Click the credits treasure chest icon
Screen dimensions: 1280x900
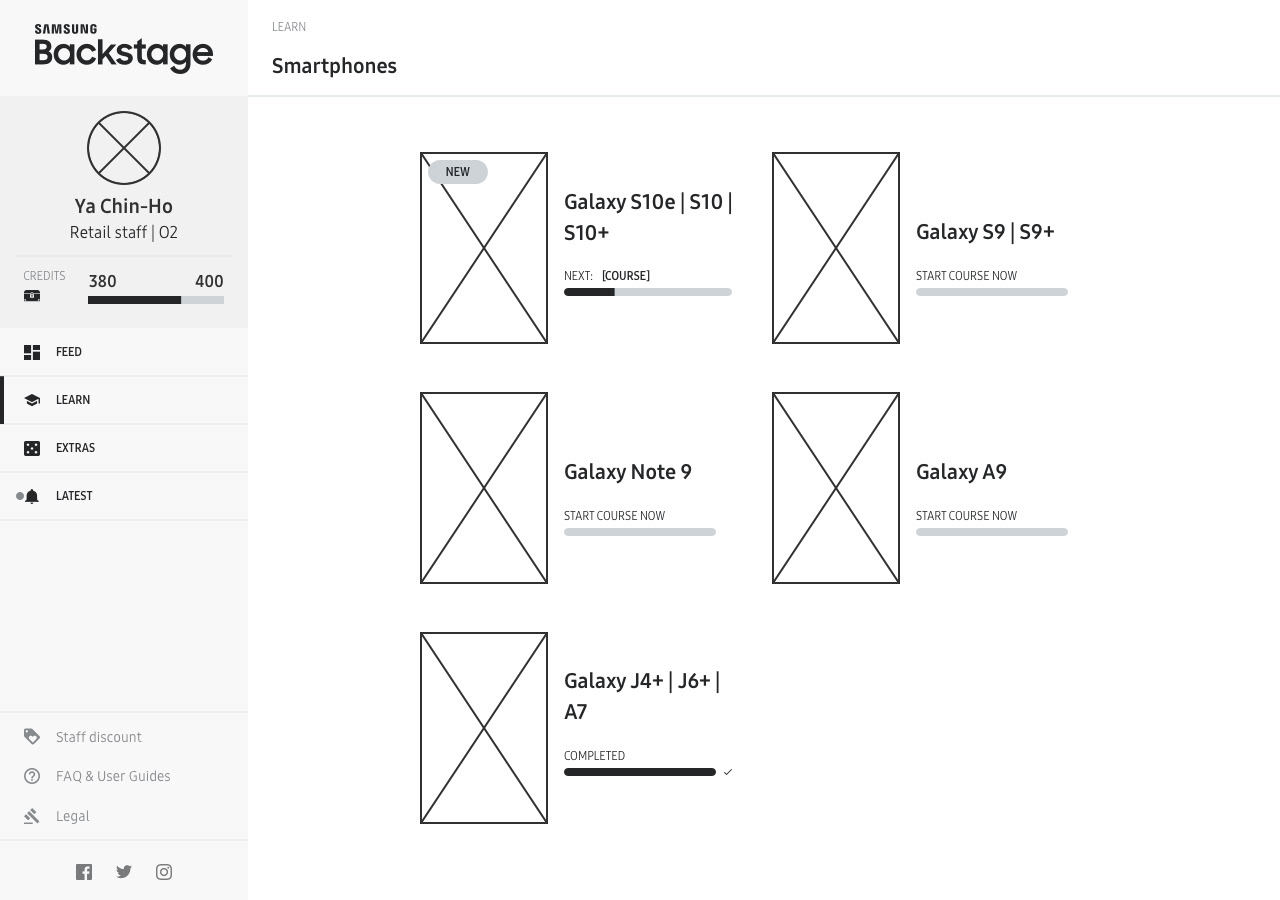pyautogui.click(x=32, y=296)
